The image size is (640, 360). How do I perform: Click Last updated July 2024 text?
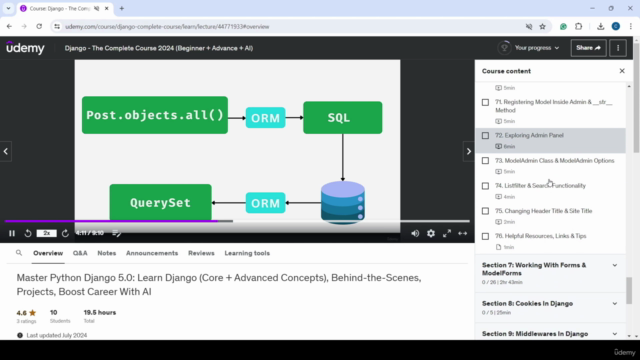click(57, 335)
